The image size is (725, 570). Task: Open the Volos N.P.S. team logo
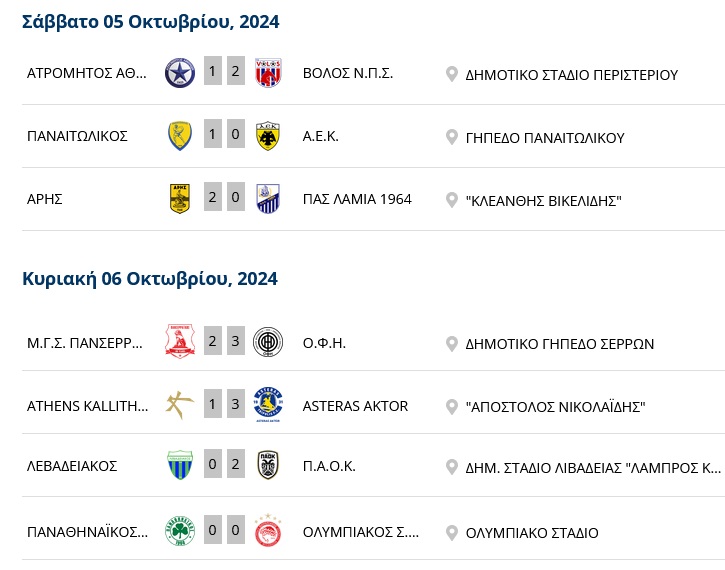[x=268, y=73]
